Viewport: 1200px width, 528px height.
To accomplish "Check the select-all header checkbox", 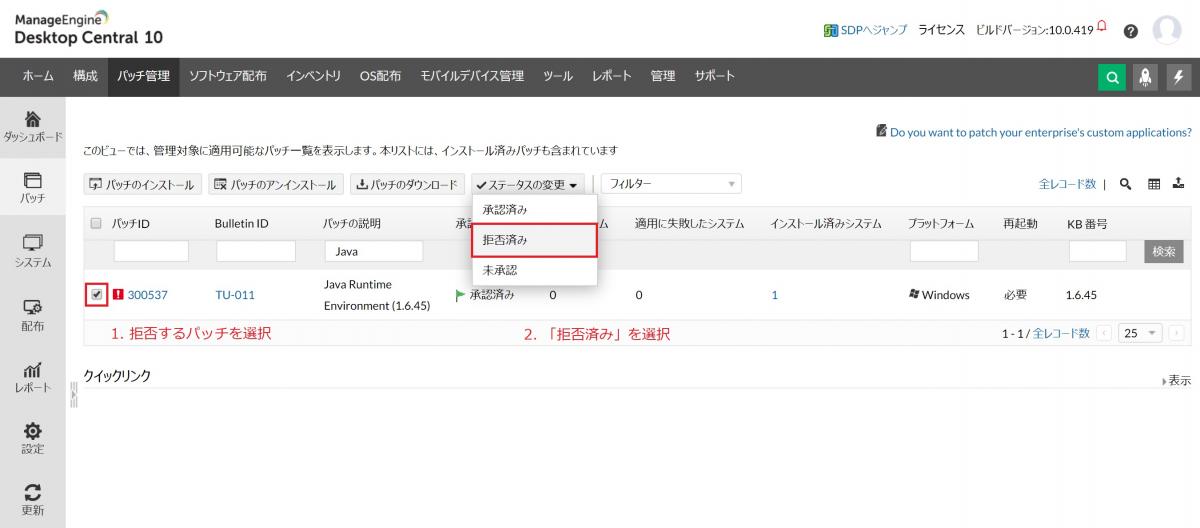I will [96, 223].
